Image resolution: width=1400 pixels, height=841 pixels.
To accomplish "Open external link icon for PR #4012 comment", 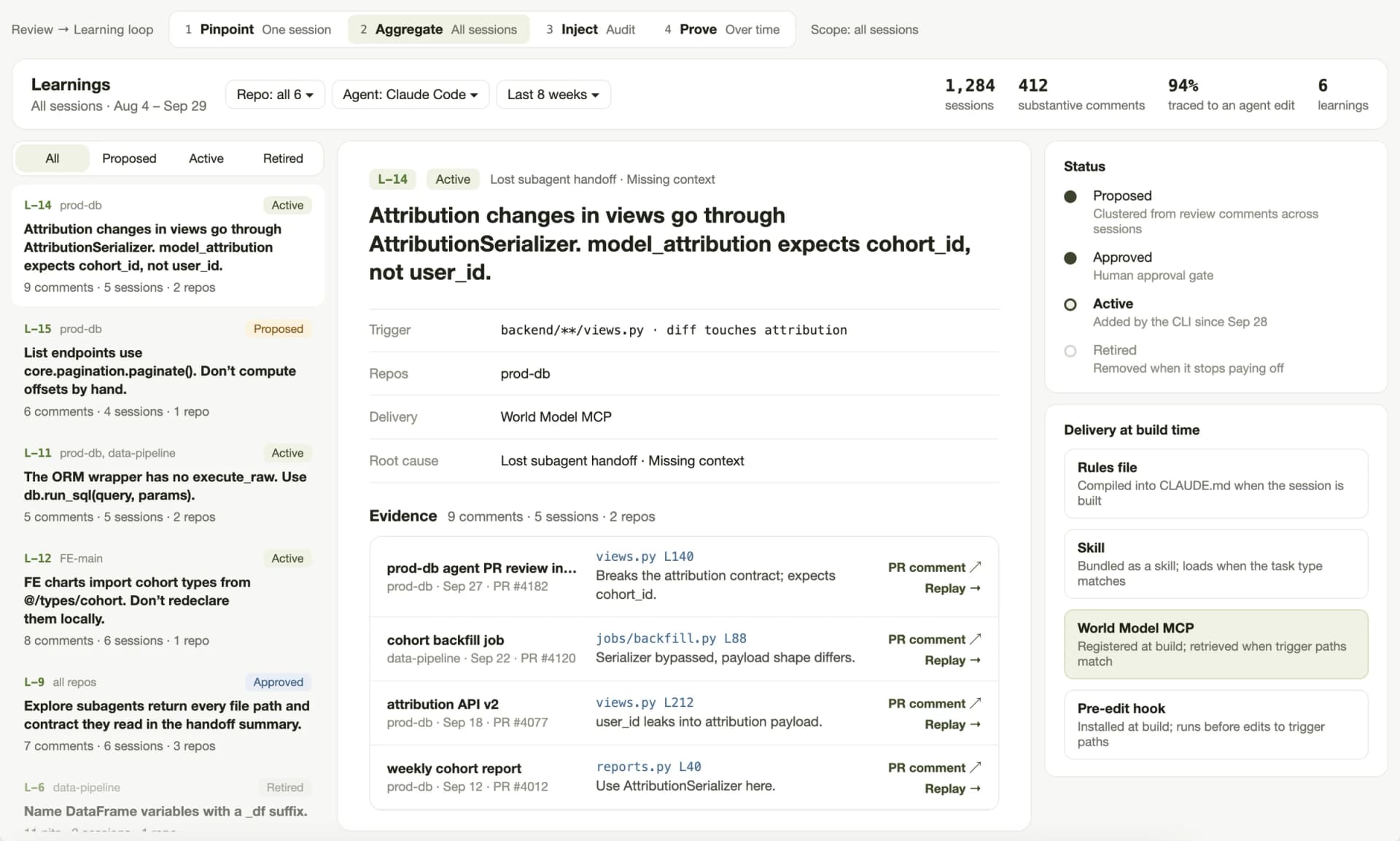I will tap(976, 767).
